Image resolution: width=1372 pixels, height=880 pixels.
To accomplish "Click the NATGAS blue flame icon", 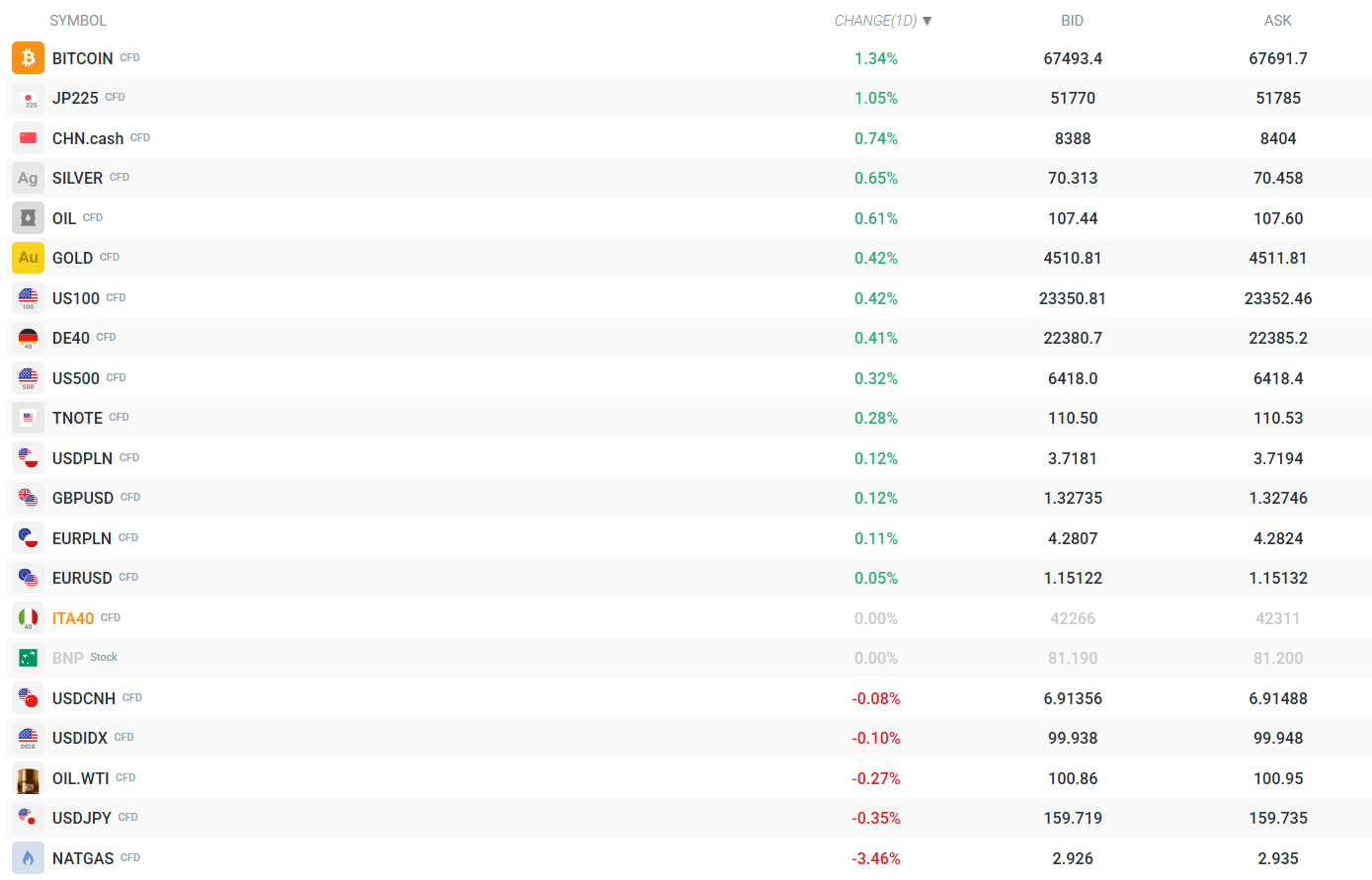I will click(x=28, y=858).
